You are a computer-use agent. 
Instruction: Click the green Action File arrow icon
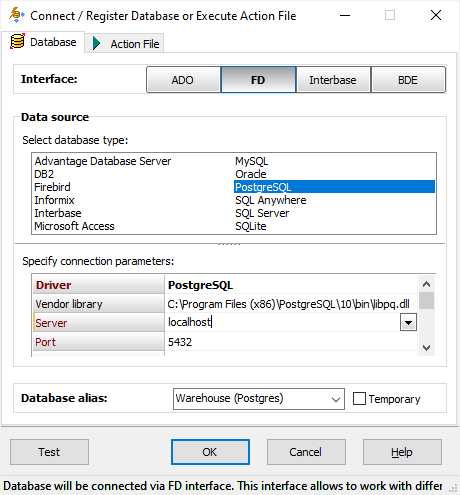coord(96,43)
